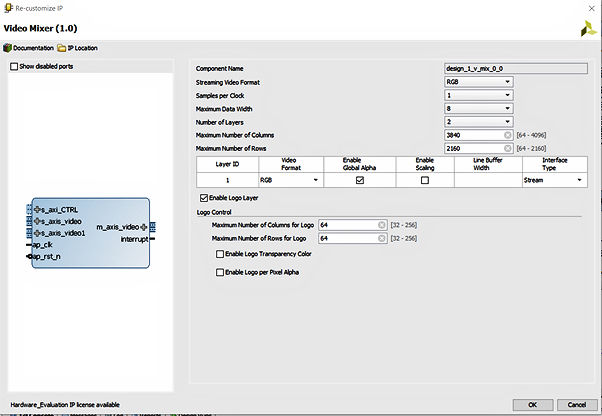Viewport: 602px width, 416px height.
Task: Click the Line Buffer Width column header
Action: click(x=488, y=164)
